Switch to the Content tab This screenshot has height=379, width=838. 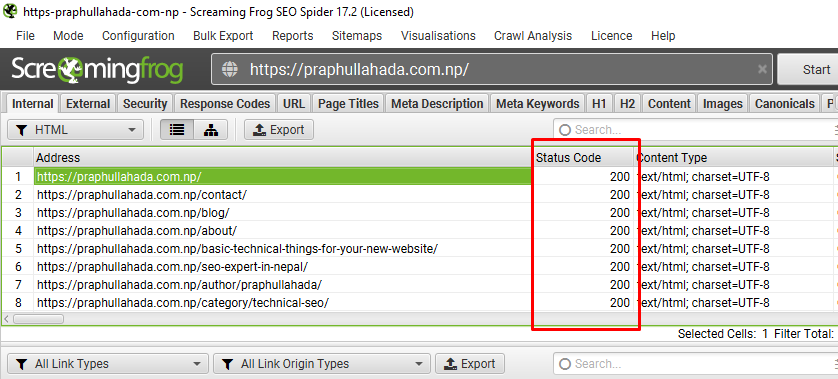pos(669,104)
